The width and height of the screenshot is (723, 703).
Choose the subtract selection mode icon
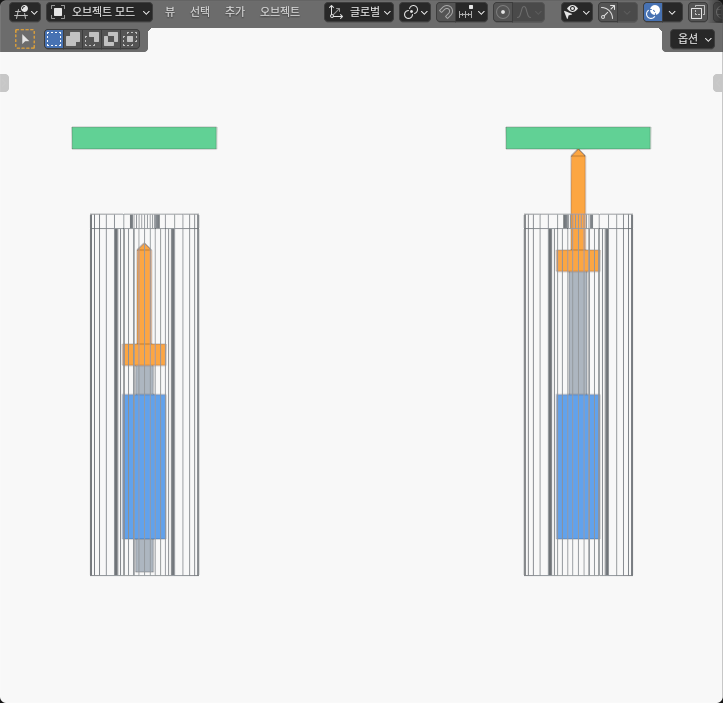[x=92, y=39]
